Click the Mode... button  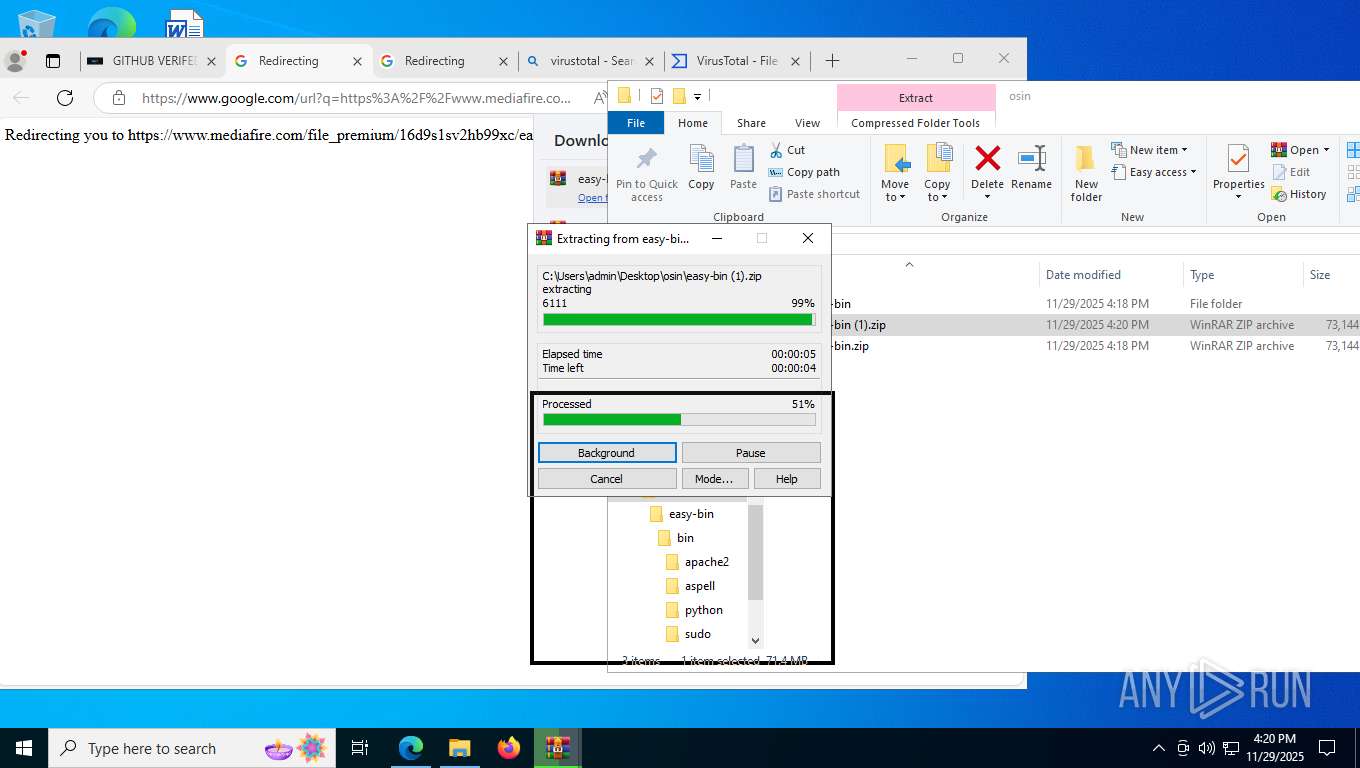[714, 479]
